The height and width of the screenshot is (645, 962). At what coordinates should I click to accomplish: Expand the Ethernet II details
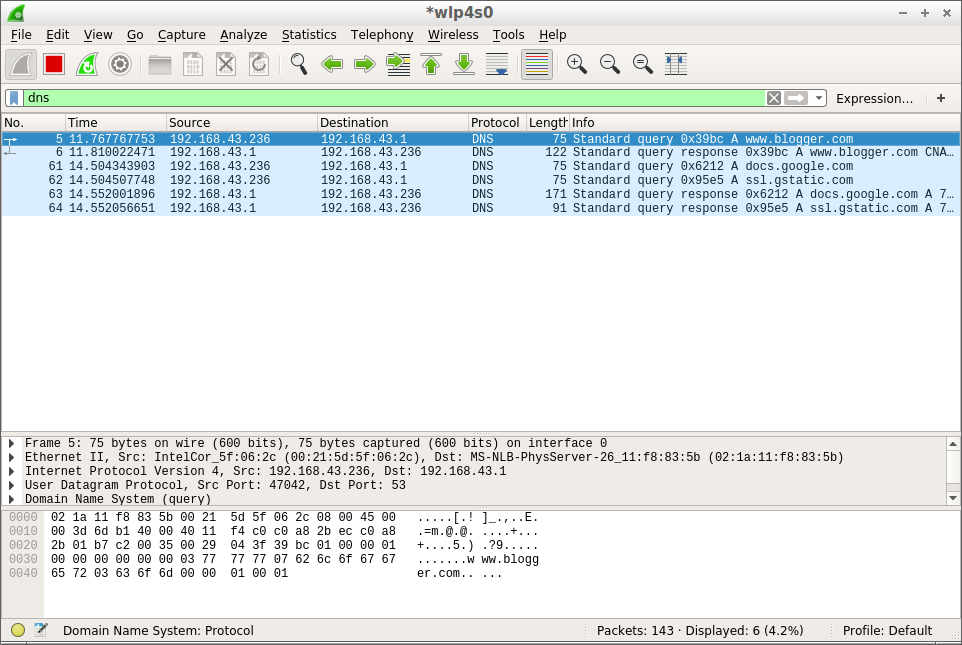pos(11,457)
